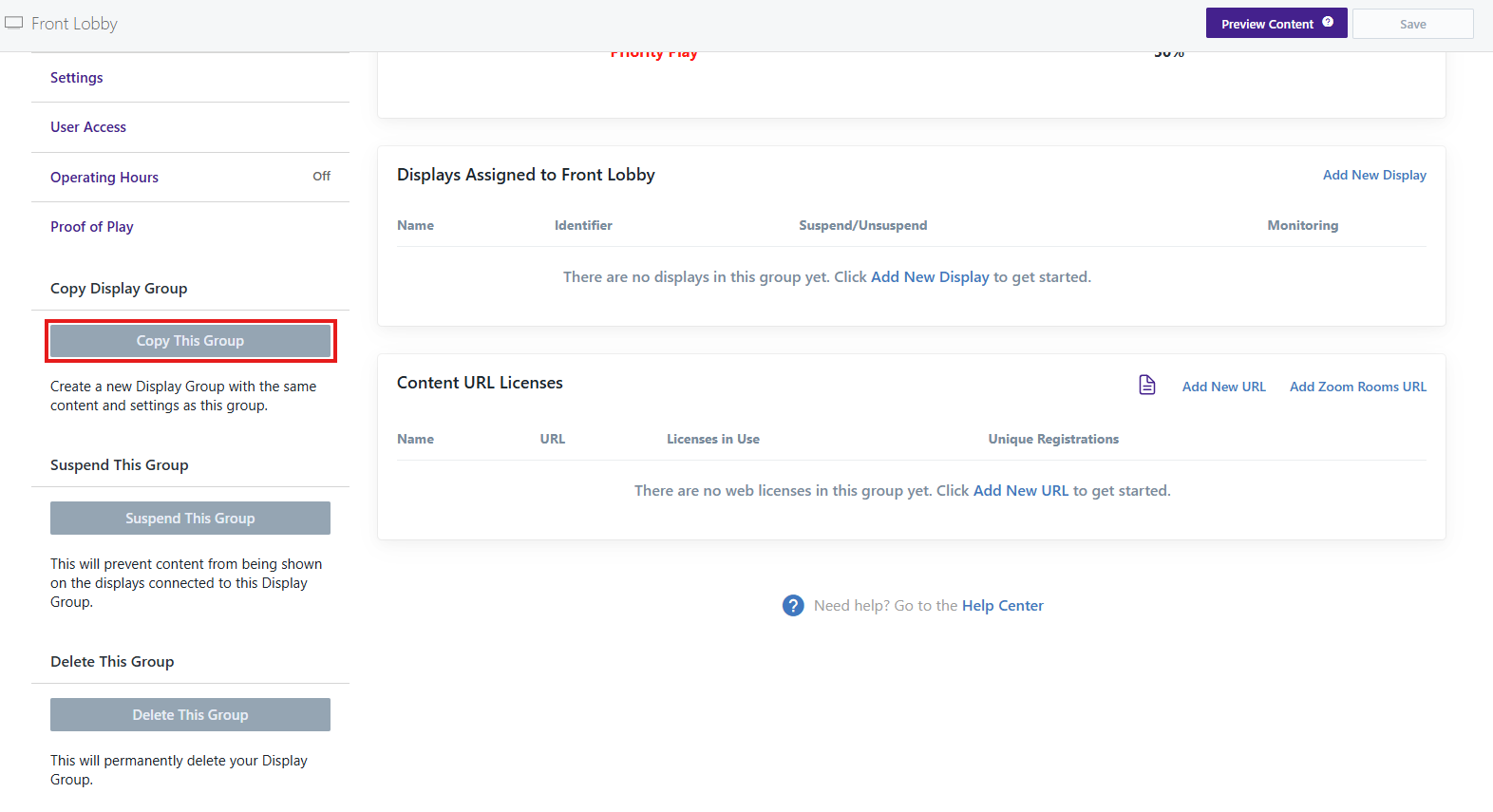
Task: Click the URL column header
Action: [x=553, y=439]
